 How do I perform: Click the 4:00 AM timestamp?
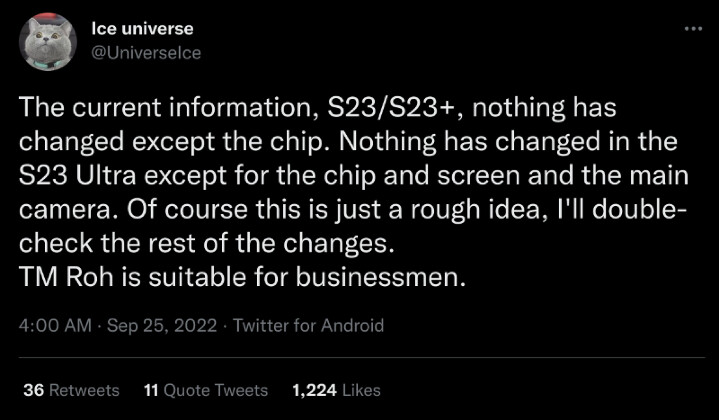[x=55, y=326]
